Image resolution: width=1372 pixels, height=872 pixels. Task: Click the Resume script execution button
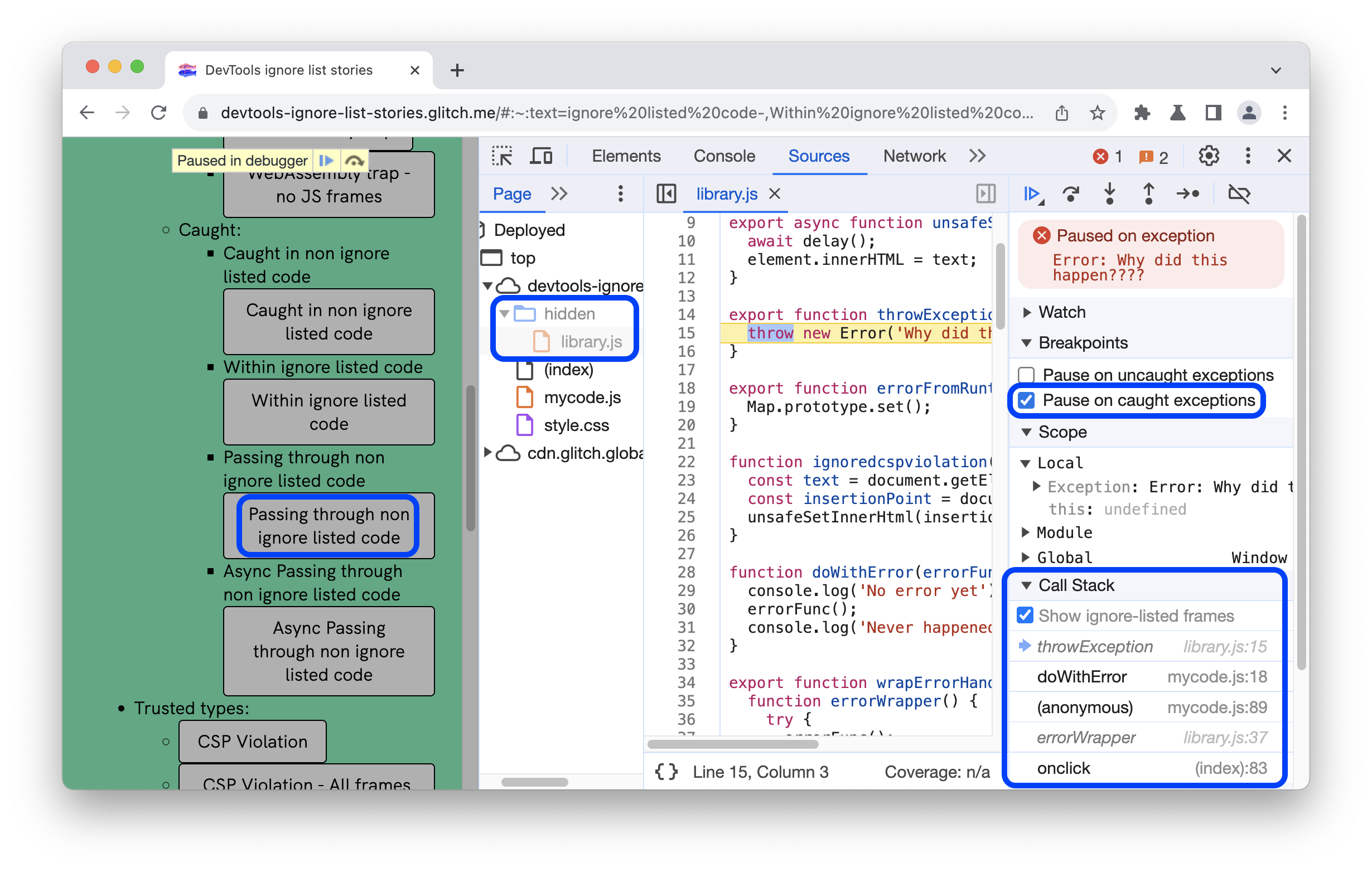[x=1033, y=194]
